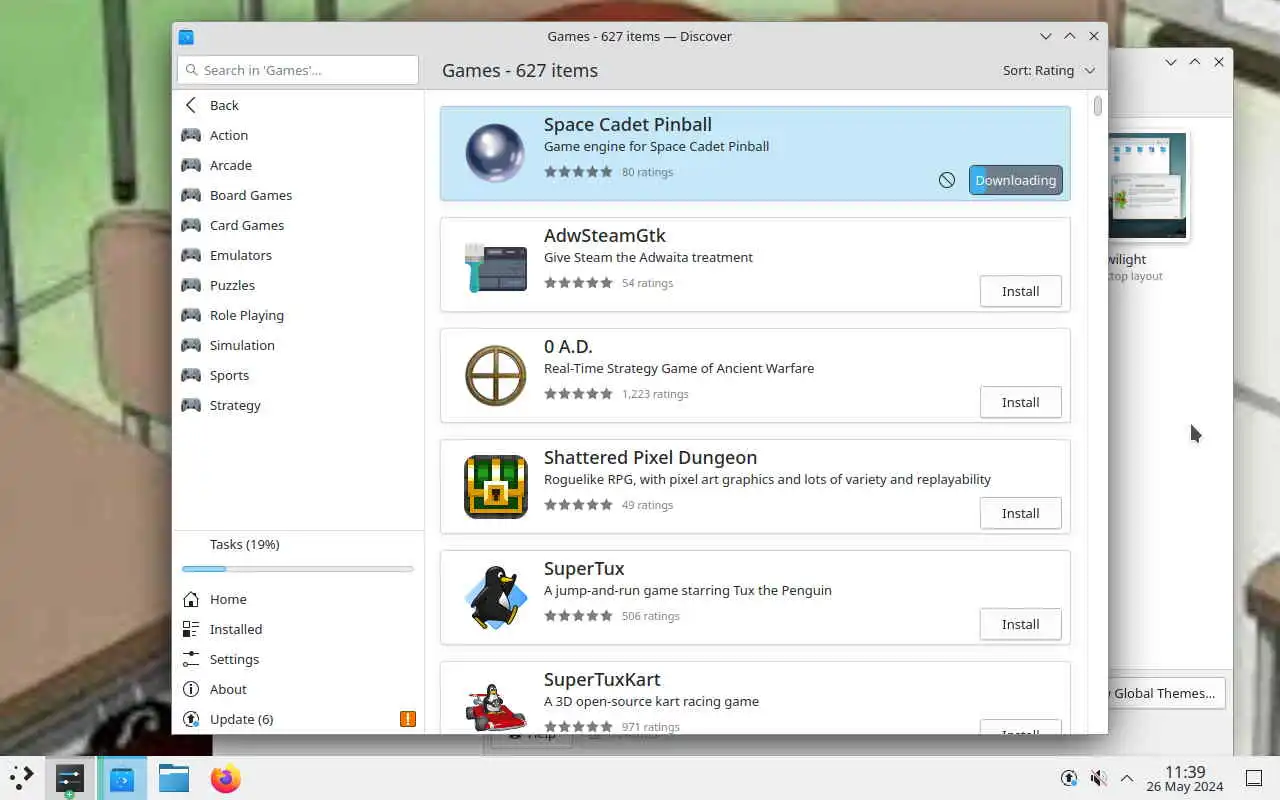This screenshot has width=1280, height=800.
Task: Click the gamepad icon next to Strategy
Action: click(190, 405)
